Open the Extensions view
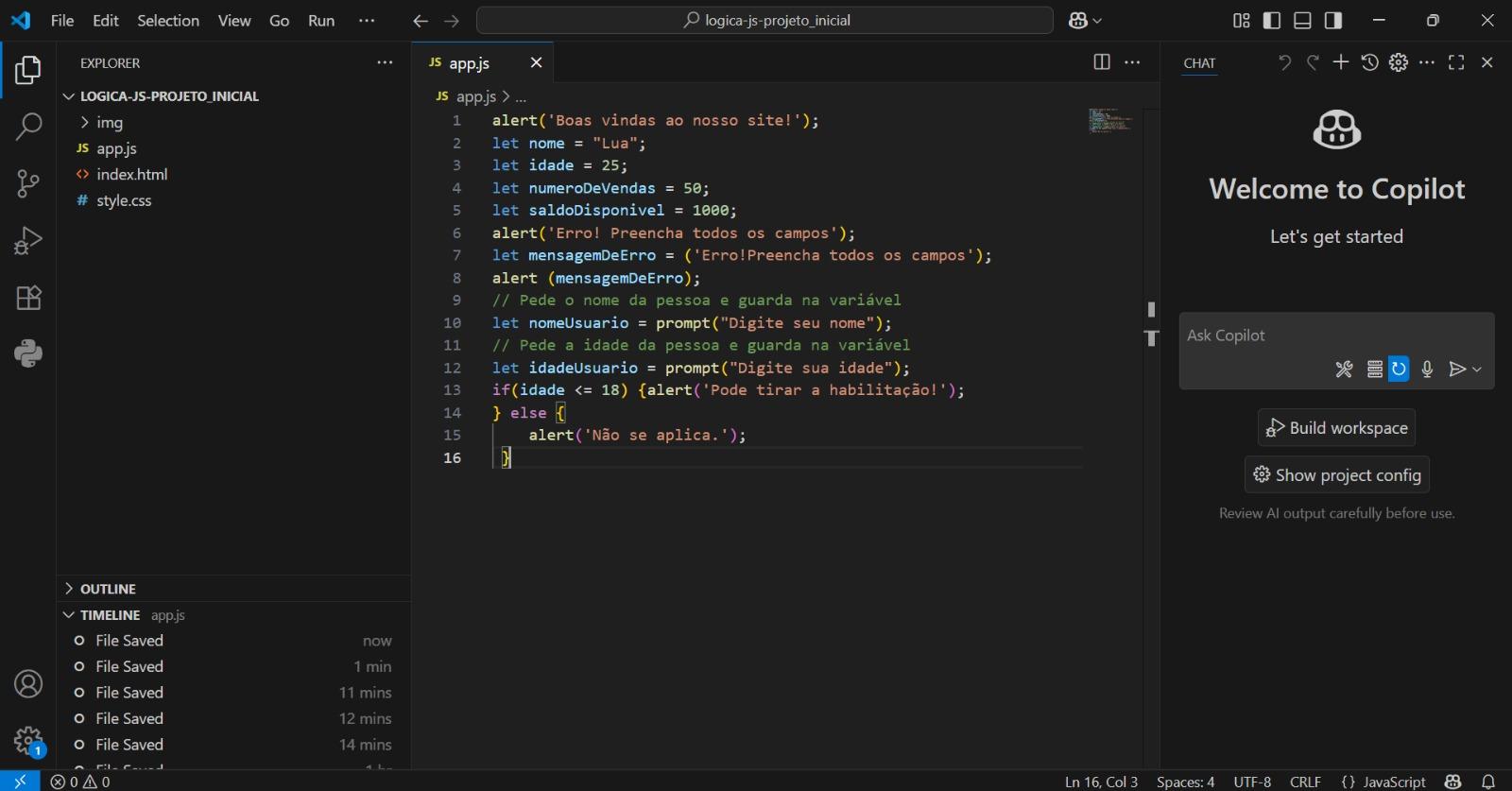Image resolution: width=1512 pixels, height=791 pixels. 28,298
